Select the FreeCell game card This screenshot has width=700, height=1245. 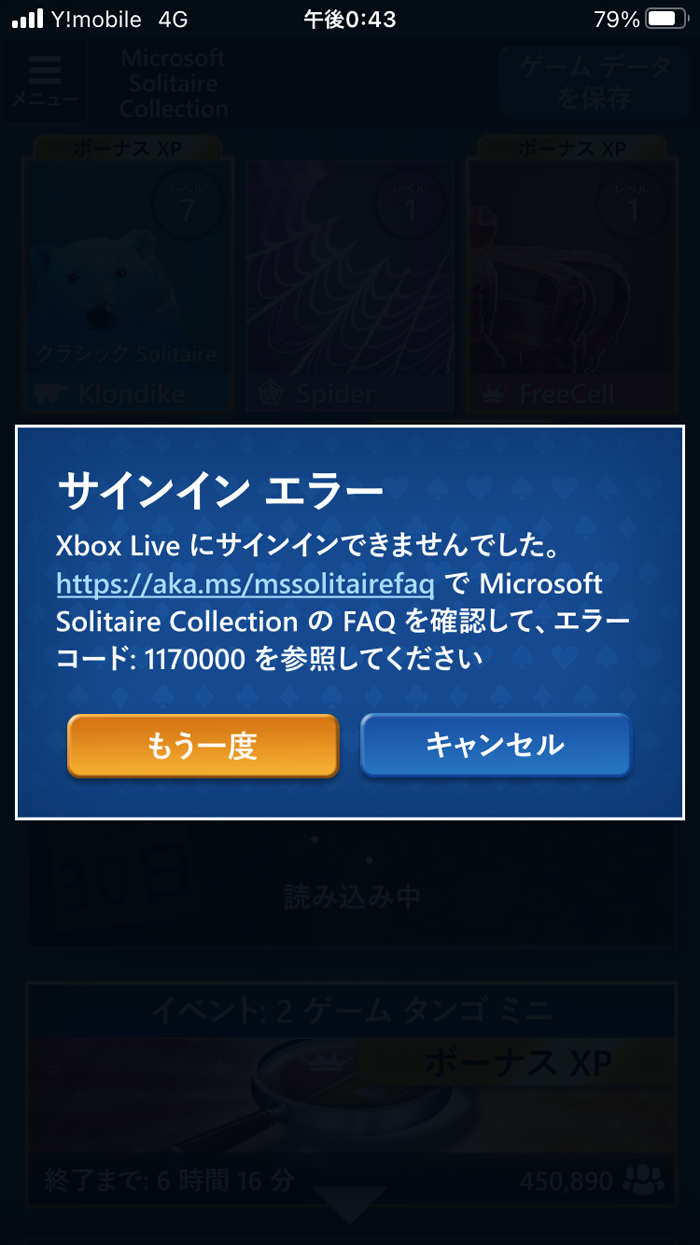tap(573, 285)
